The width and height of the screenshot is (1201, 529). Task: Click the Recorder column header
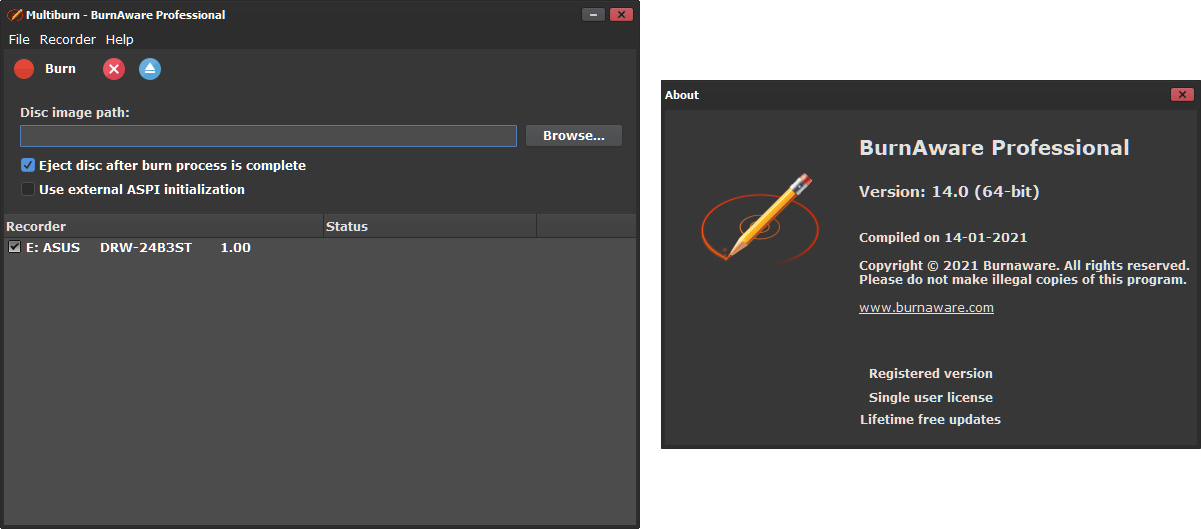pyautogui.click(x=163, y=227)
